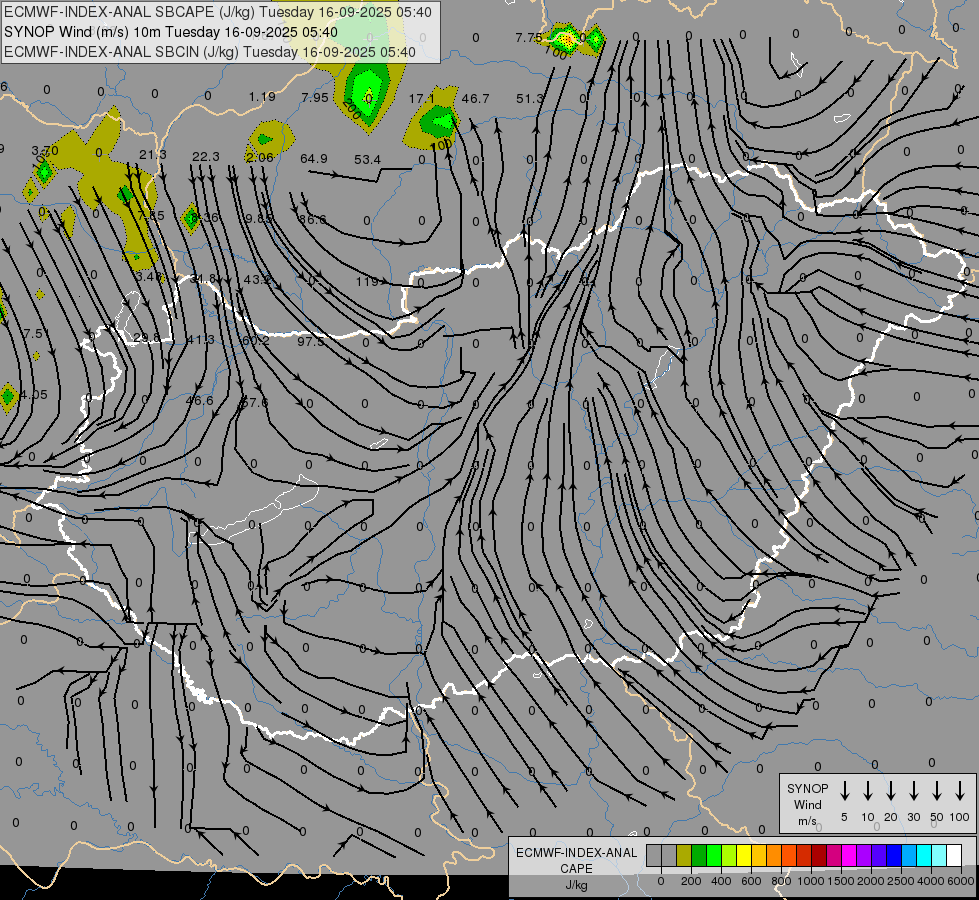Click the map value 22.3
Viewport: 979px width, 900px height.
[x=206, y=157]
